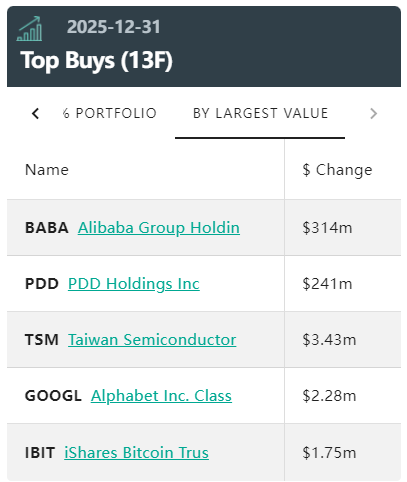Click the TSM ticker symbol
407x482 pixels.
[42, 340]
